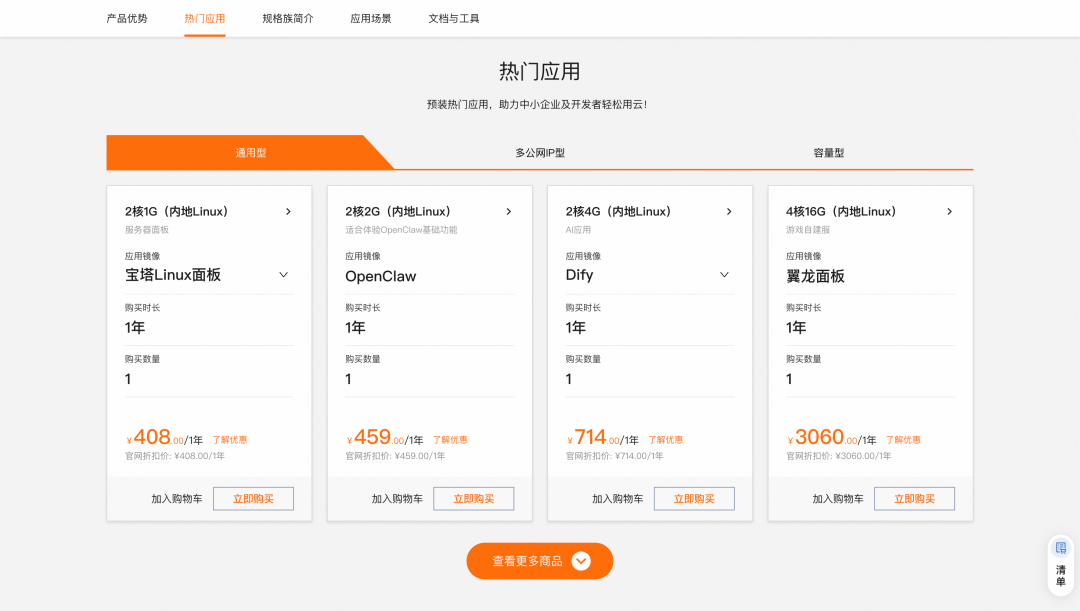The width and height of the screenshot is (1080, 611).
Task: Click the down-arrow circle in 查看更多商品
Action: pyautogui.click(x=581, y=561)
